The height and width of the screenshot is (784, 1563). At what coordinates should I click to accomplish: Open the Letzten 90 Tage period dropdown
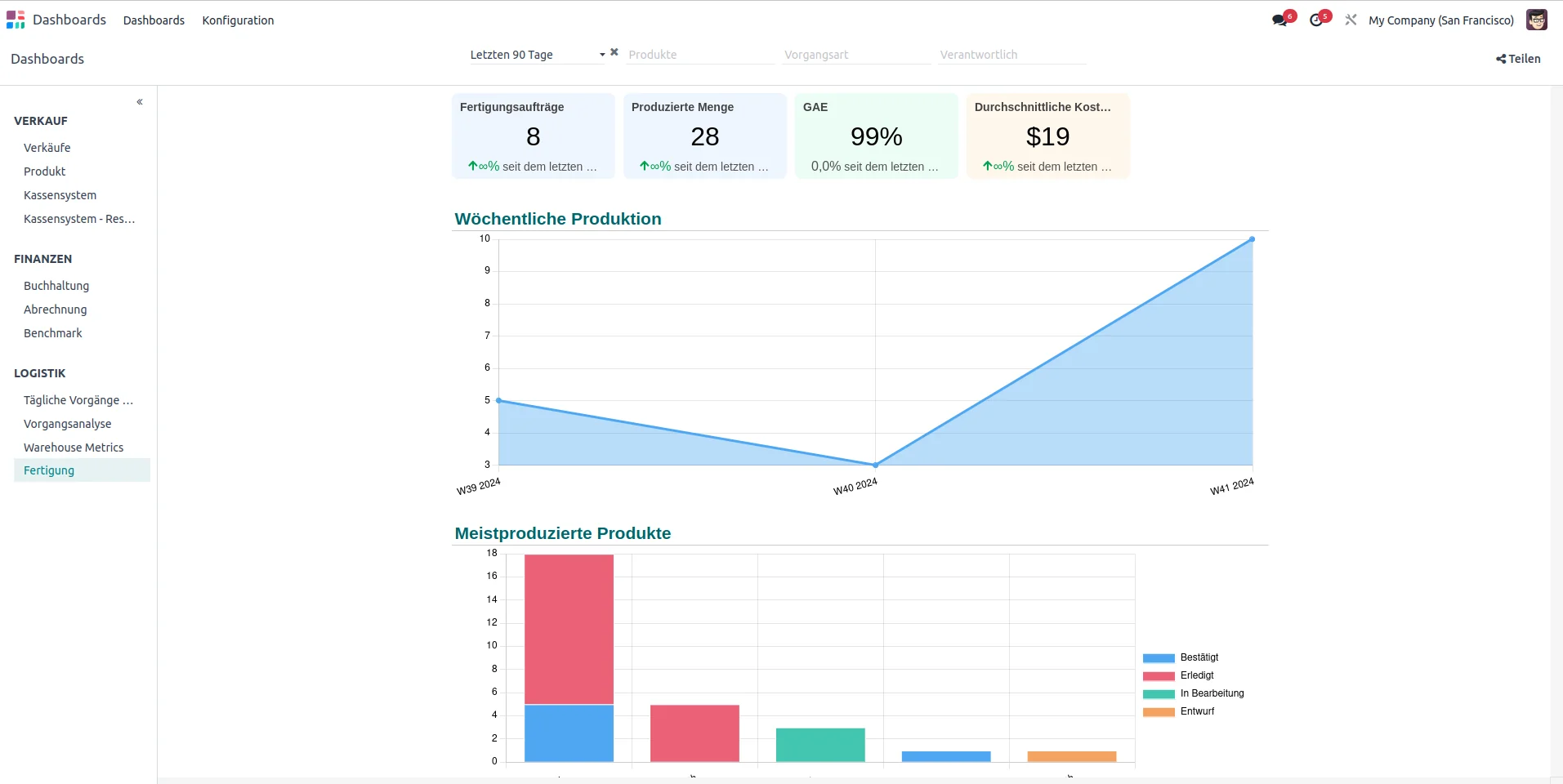pyautogui.click(x=537, y=55)
